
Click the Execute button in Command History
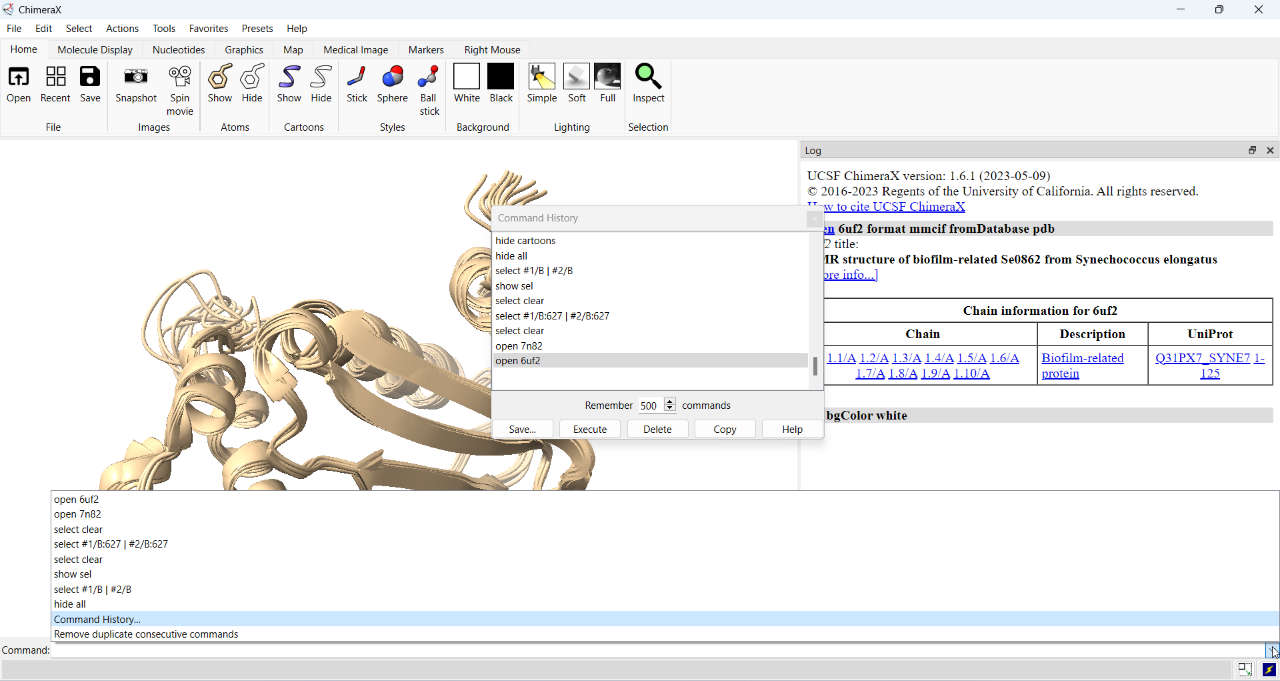(x=589, y=429)
